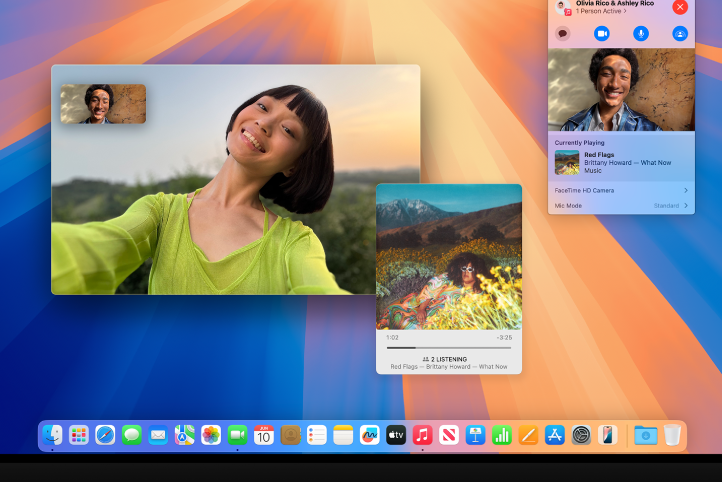Open Contacts from the Dock
The image size is (722, 482).
[291, 435]
